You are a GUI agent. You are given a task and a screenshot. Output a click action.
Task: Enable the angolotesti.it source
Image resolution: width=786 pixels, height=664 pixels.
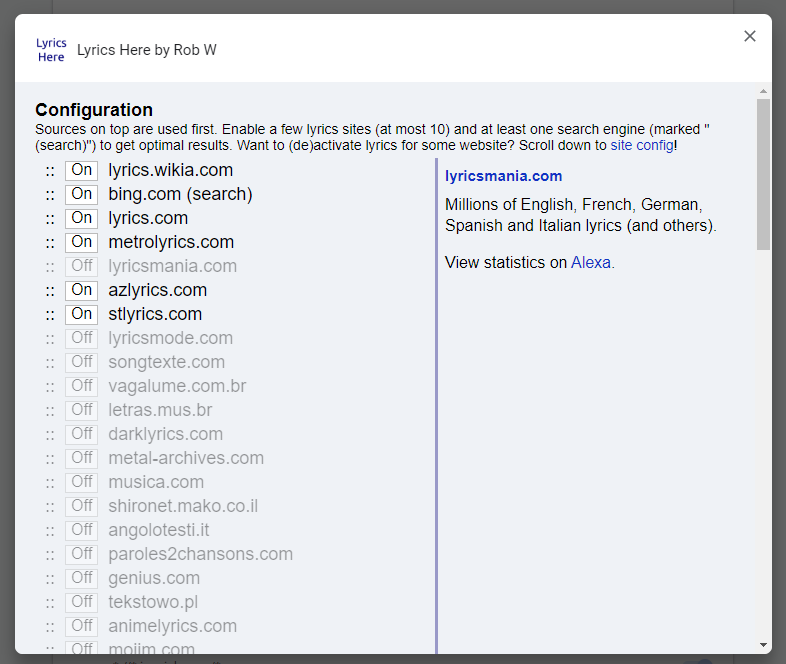(81, 530)
